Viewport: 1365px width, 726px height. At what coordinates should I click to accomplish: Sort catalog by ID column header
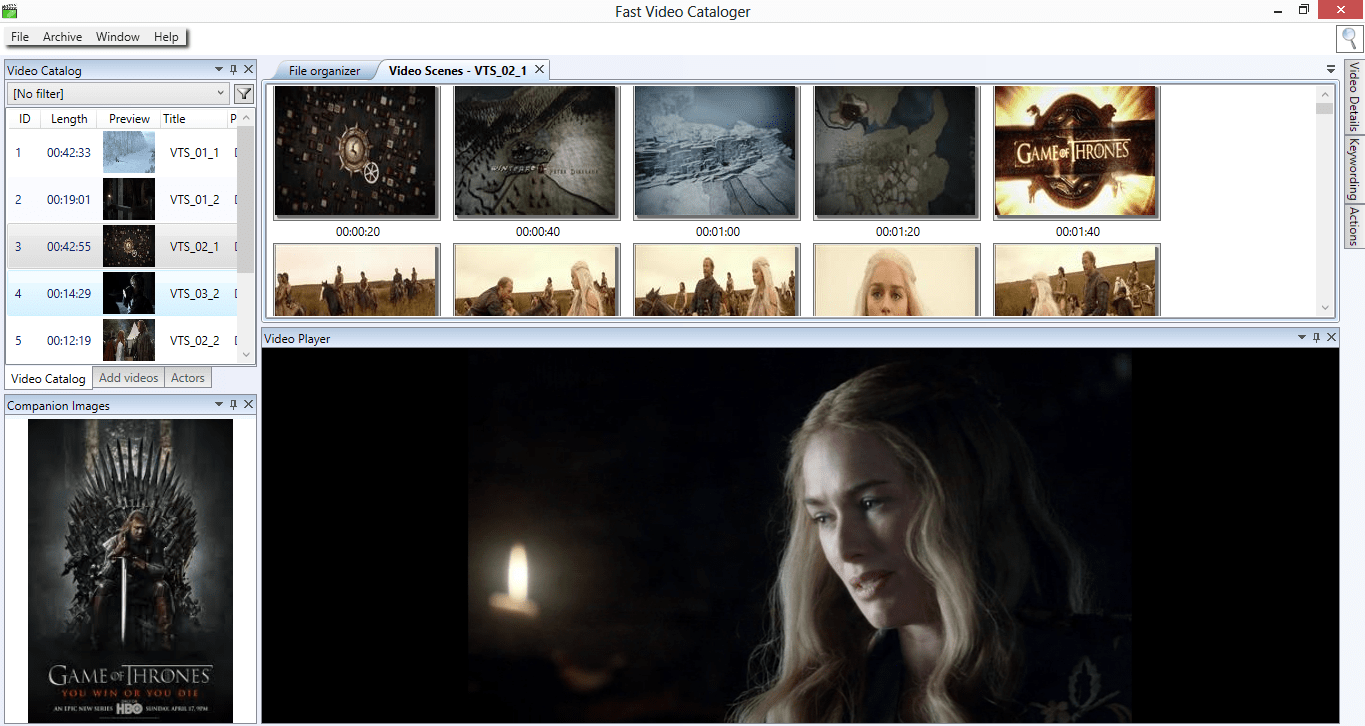click(x=25, y=118)
